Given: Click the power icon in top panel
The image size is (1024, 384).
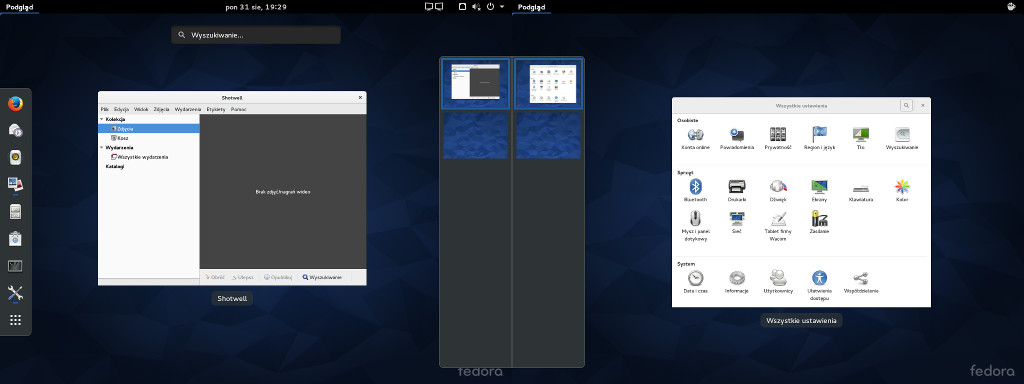Looking at the screenshot, I should 490,7.
